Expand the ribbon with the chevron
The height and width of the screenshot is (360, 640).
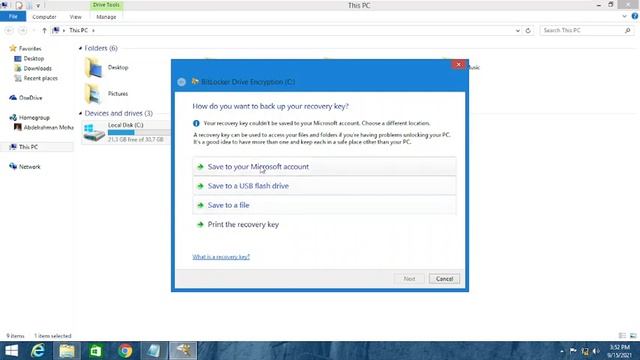pos(624,16)
